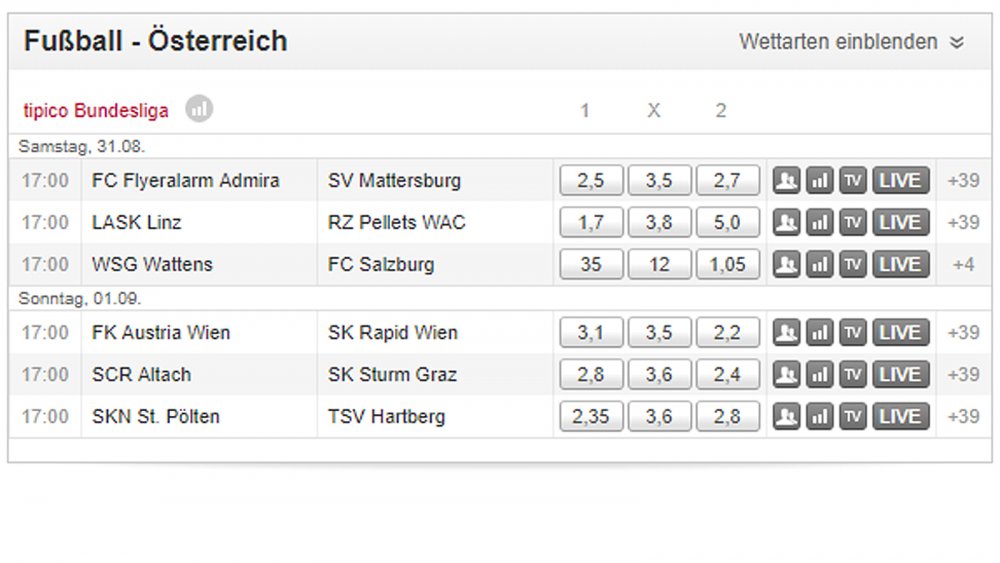Expand +39 more bets for Altach match
This screenshot has width=1000, height=563.
pyautogui.click(x=963, y=375)
